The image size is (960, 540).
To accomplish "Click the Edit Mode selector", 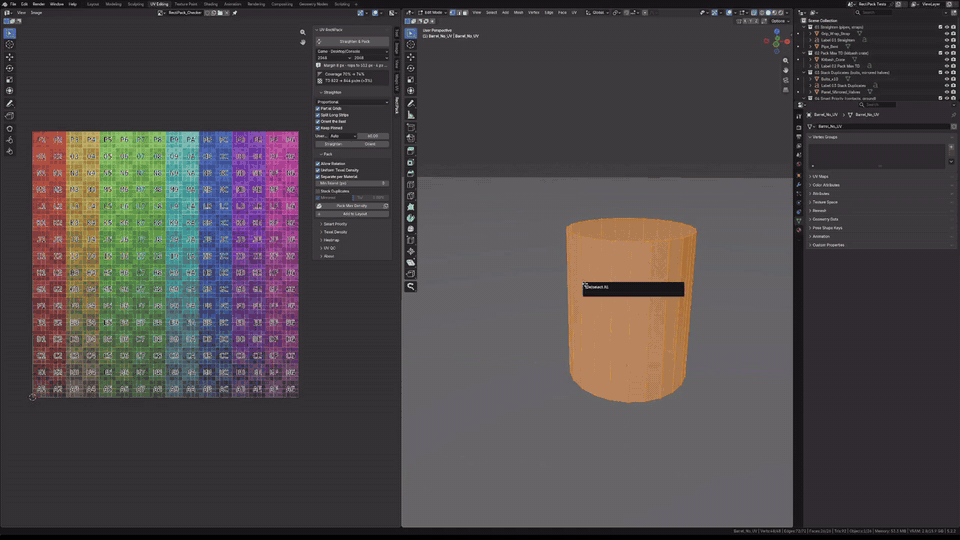I will [433, 12].
